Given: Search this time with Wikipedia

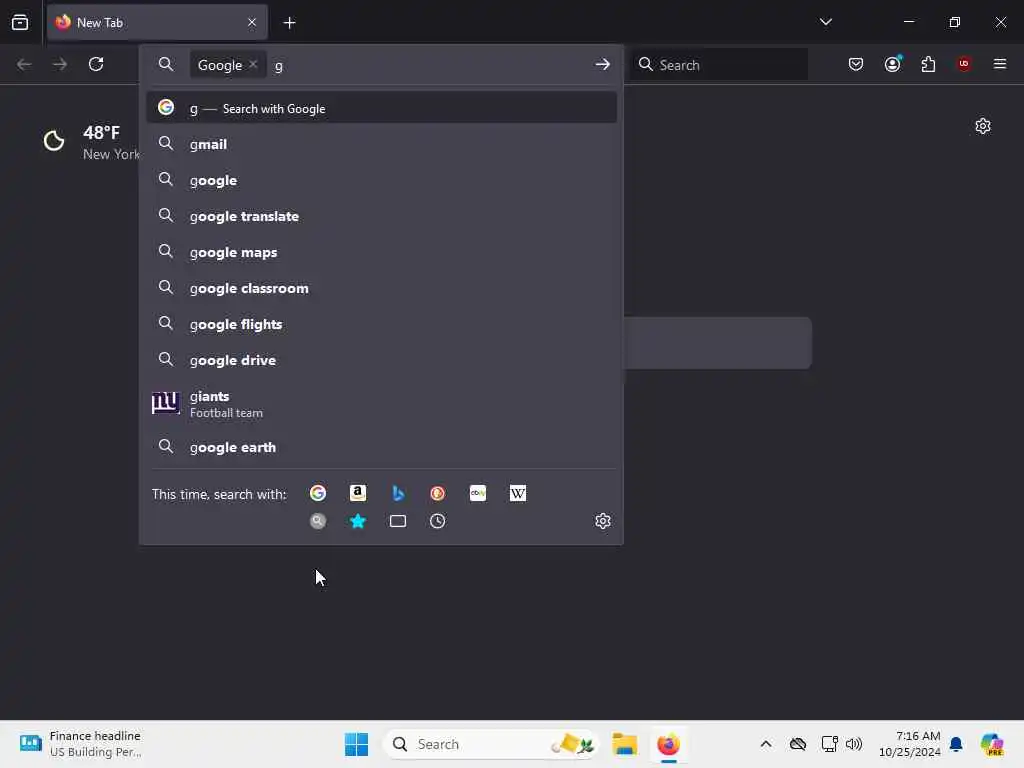Looking at the screenshot, I should 518,493.
